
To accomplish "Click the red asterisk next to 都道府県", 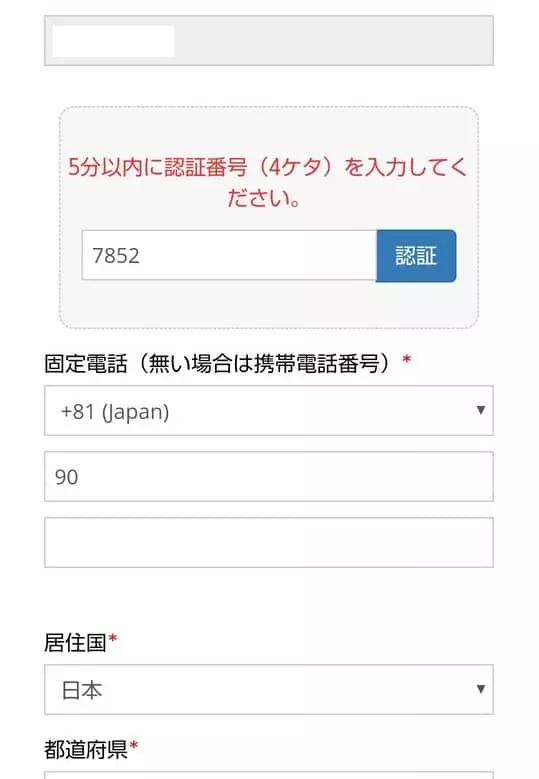I will click(x=133, y=745).
